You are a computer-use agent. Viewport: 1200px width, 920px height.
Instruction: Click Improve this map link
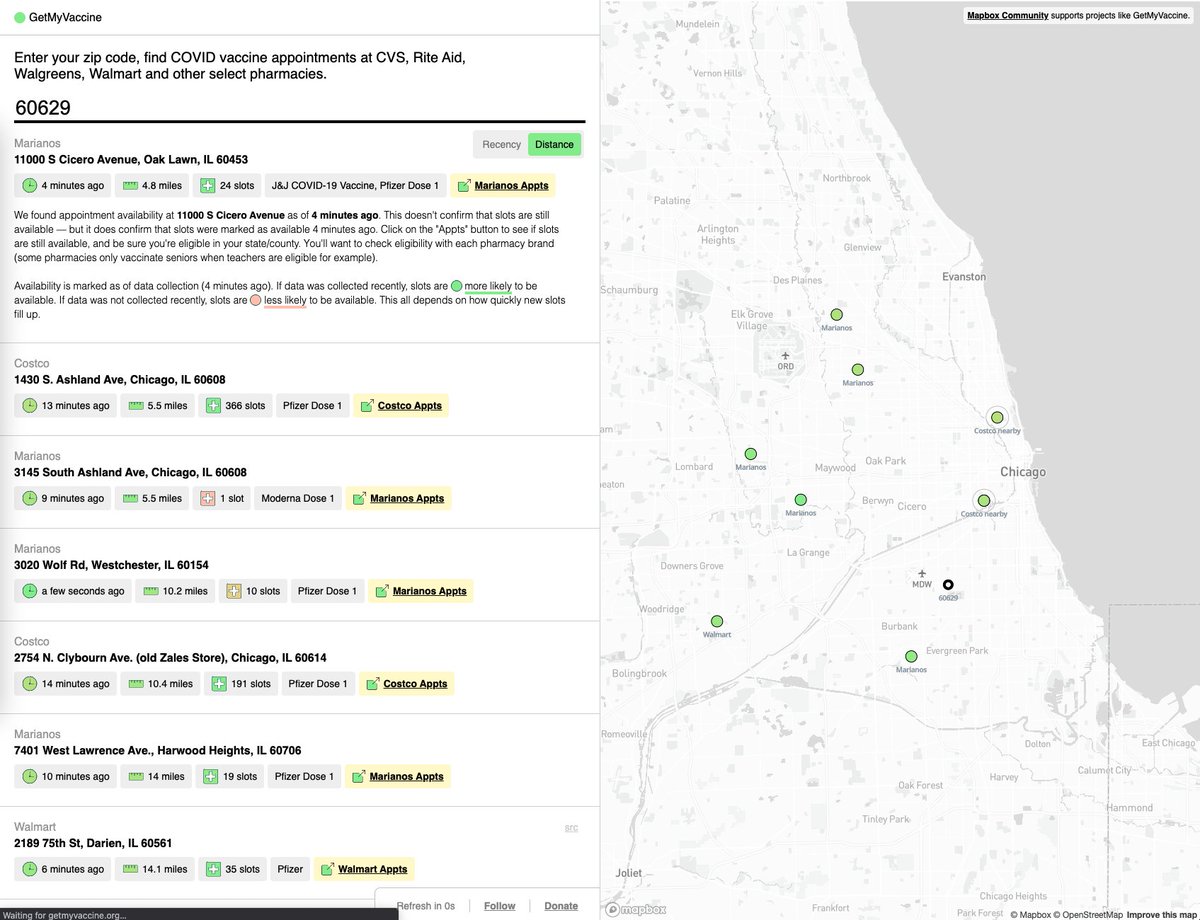tap(1160, 914)
